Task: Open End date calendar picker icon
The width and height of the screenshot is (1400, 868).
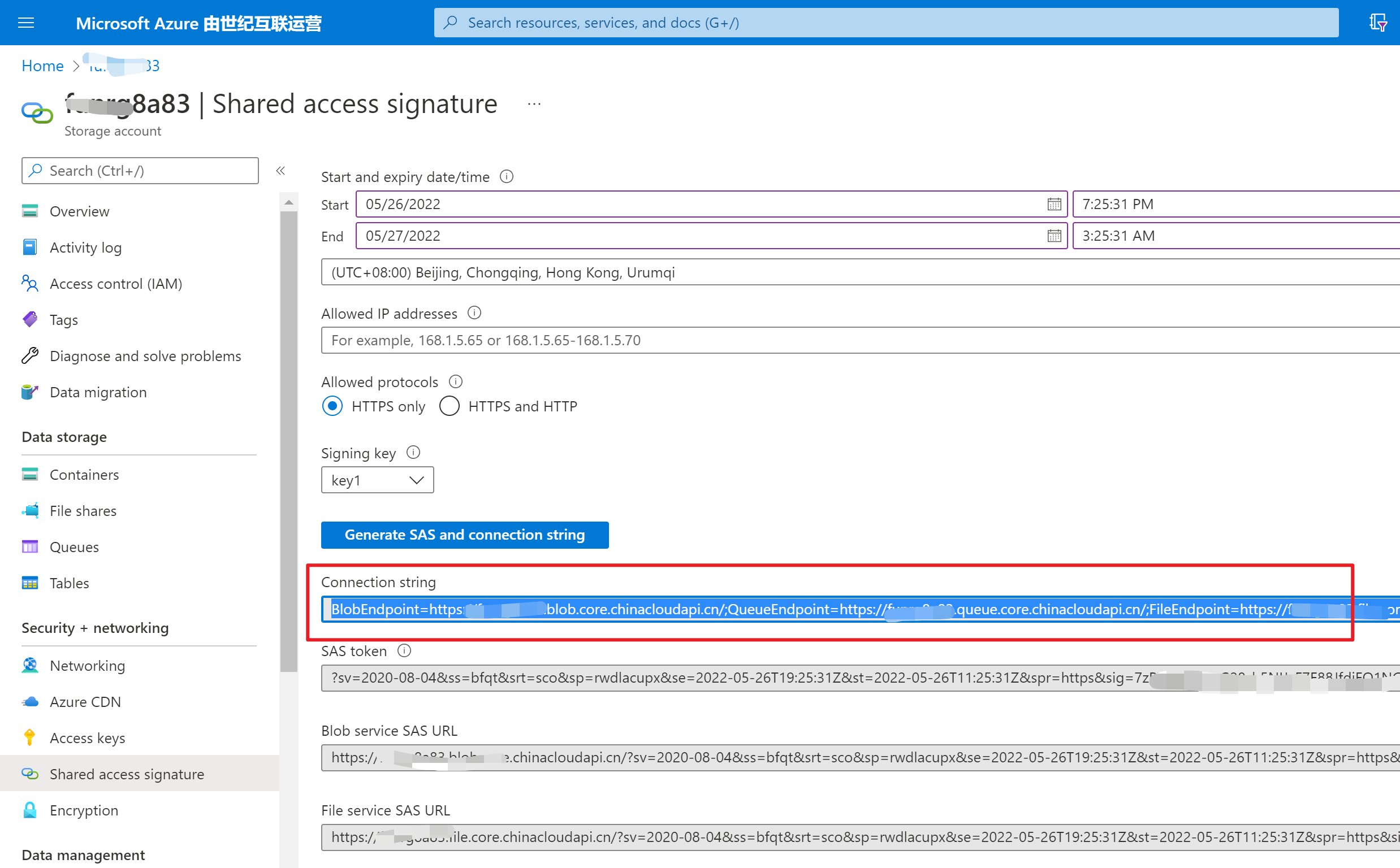Action: pos(1054,236)
